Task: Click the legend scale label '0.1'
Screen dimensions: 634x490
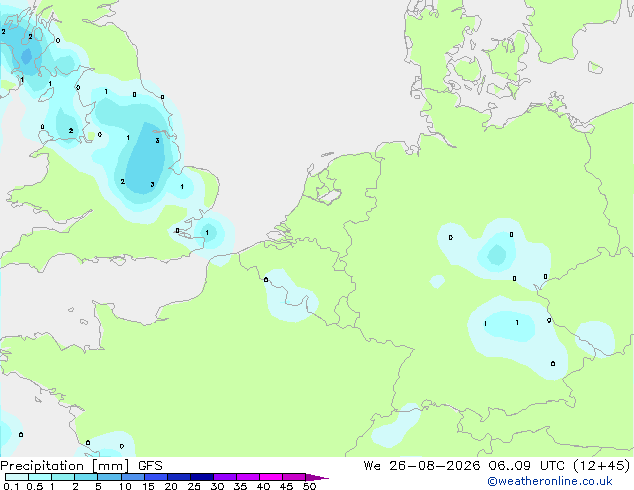Action: (x=11, y=486)
